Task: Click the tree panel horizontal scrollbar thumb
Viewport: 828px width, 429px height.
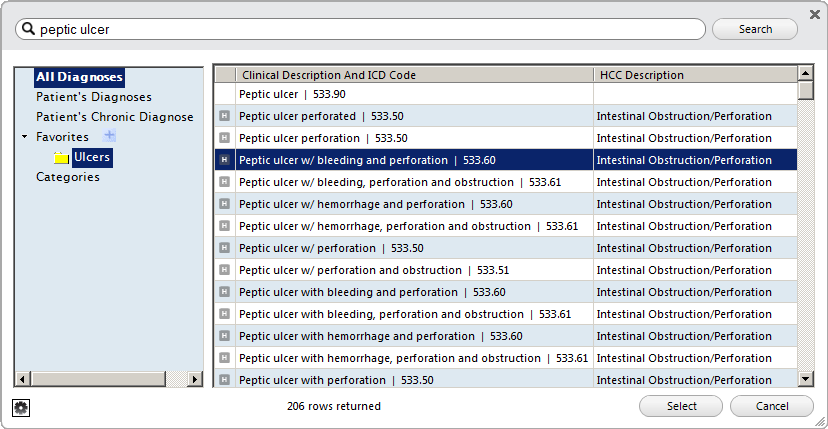Action: click(x=99, y=379)
